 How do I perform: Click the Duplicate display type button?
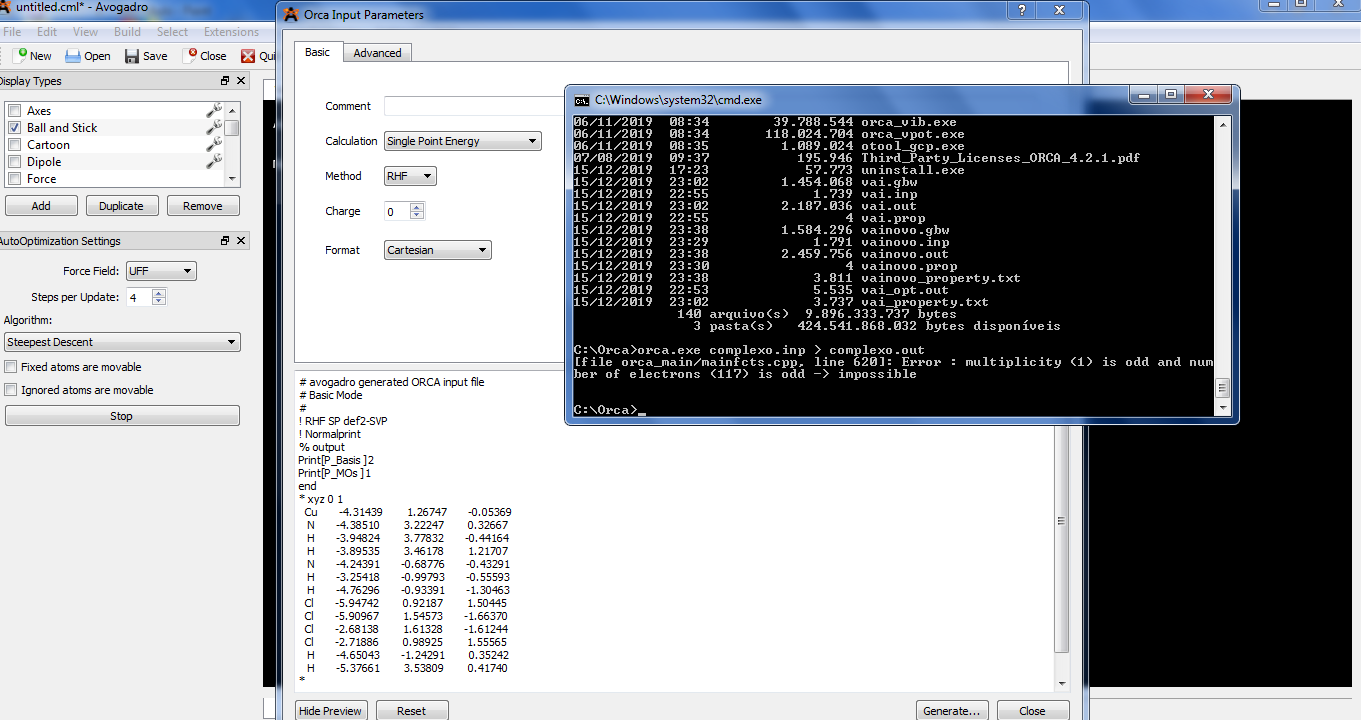pyautogui.click(x=122, y=206)
